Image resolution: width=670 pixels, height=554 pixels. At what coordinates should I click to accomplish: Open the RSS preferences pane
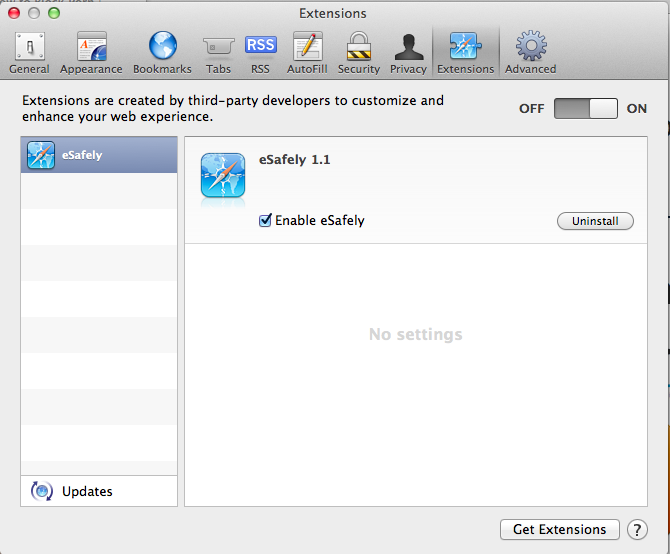click(260, 53)
